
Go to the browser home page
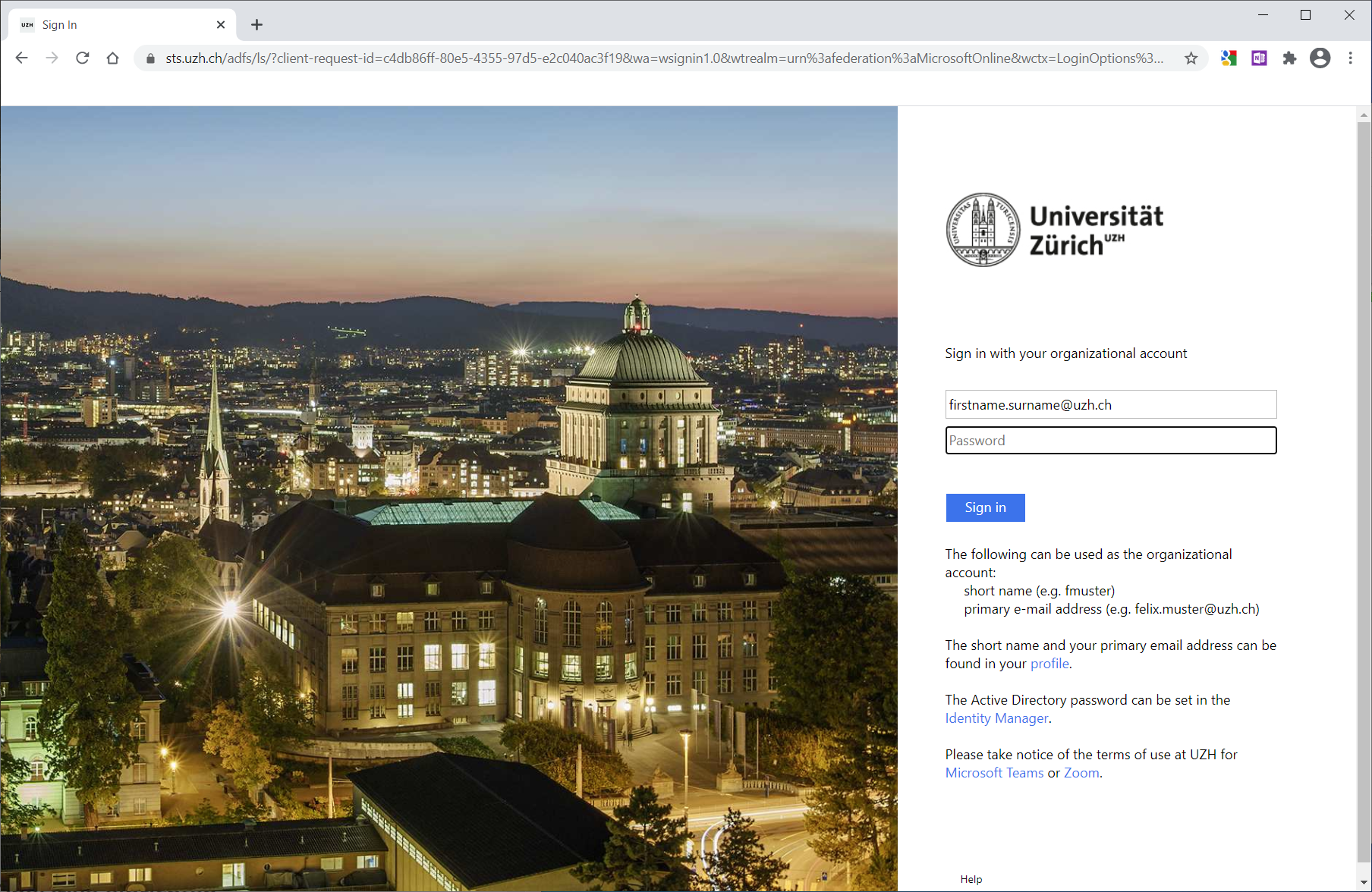113,58
